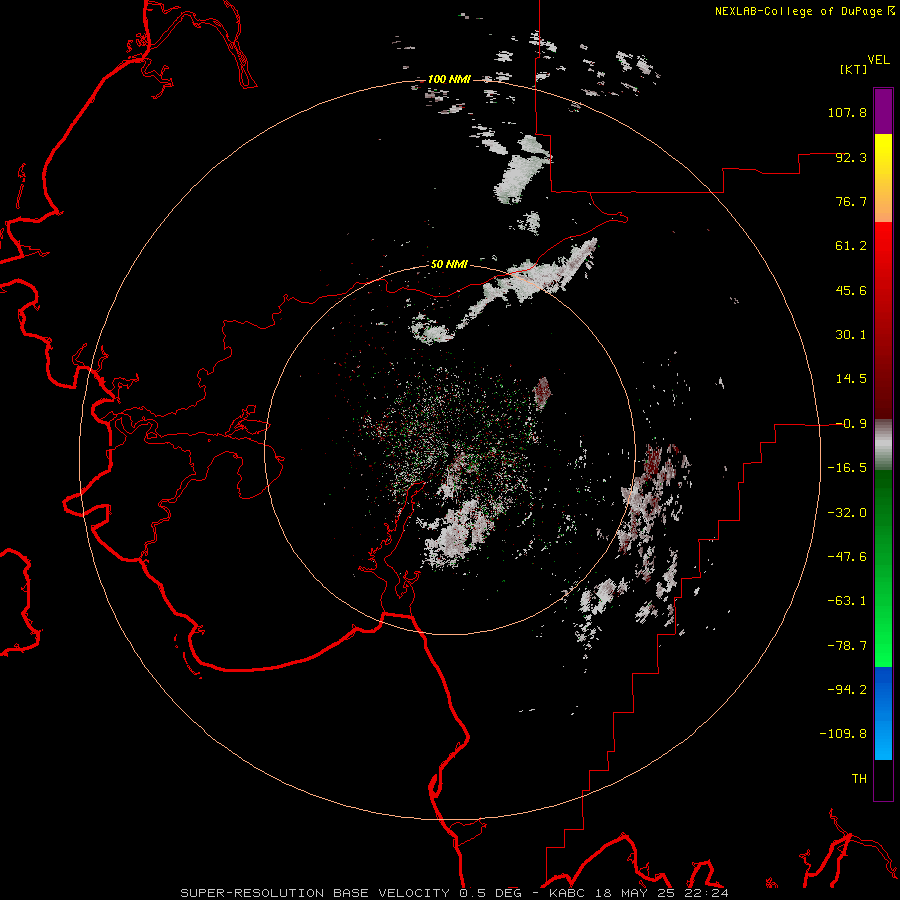Click the NEXLAB-College of DuPage label
The image size is (900, 900).
coord(798,11)
